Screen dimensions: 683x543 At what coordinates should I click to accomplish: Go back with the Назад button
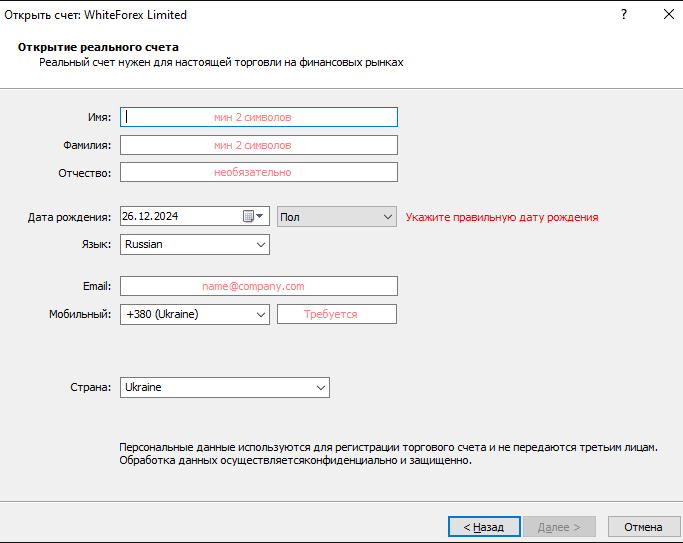point(484,527)
